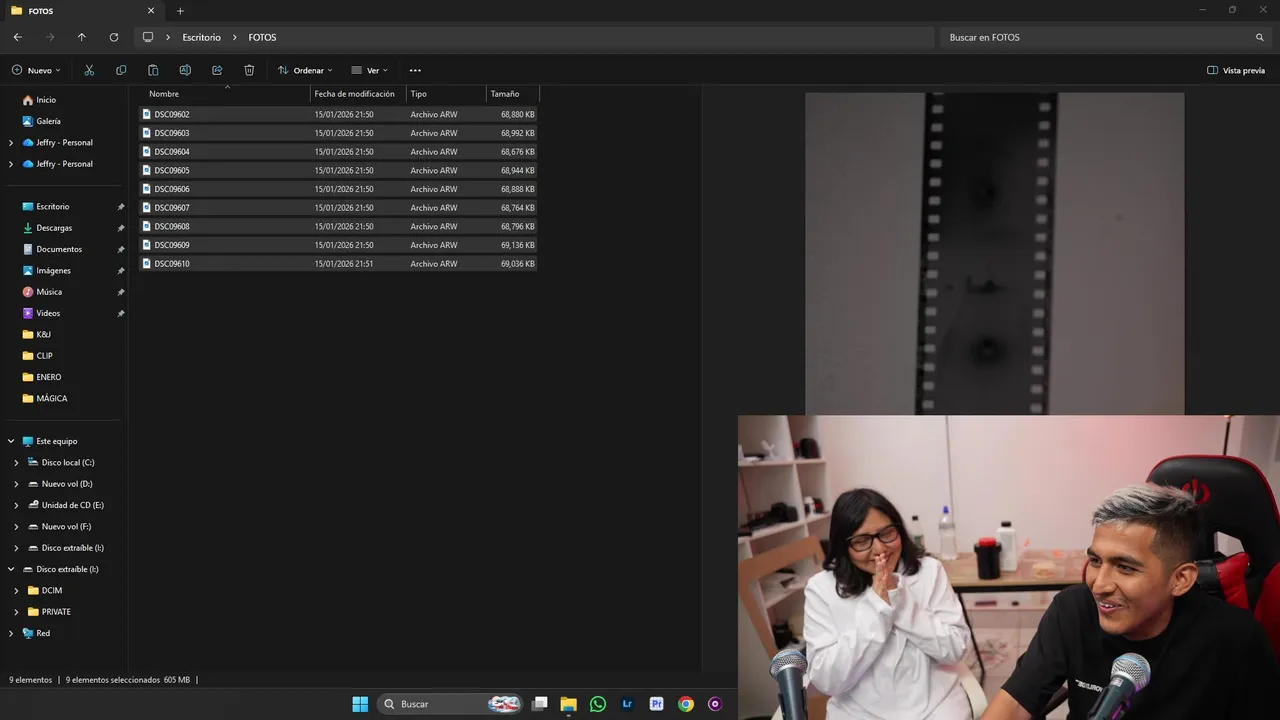Viewport: 1280px width, 720px height.
Task: Open the Videos quick access folder
Action: (x=48, y=313)
